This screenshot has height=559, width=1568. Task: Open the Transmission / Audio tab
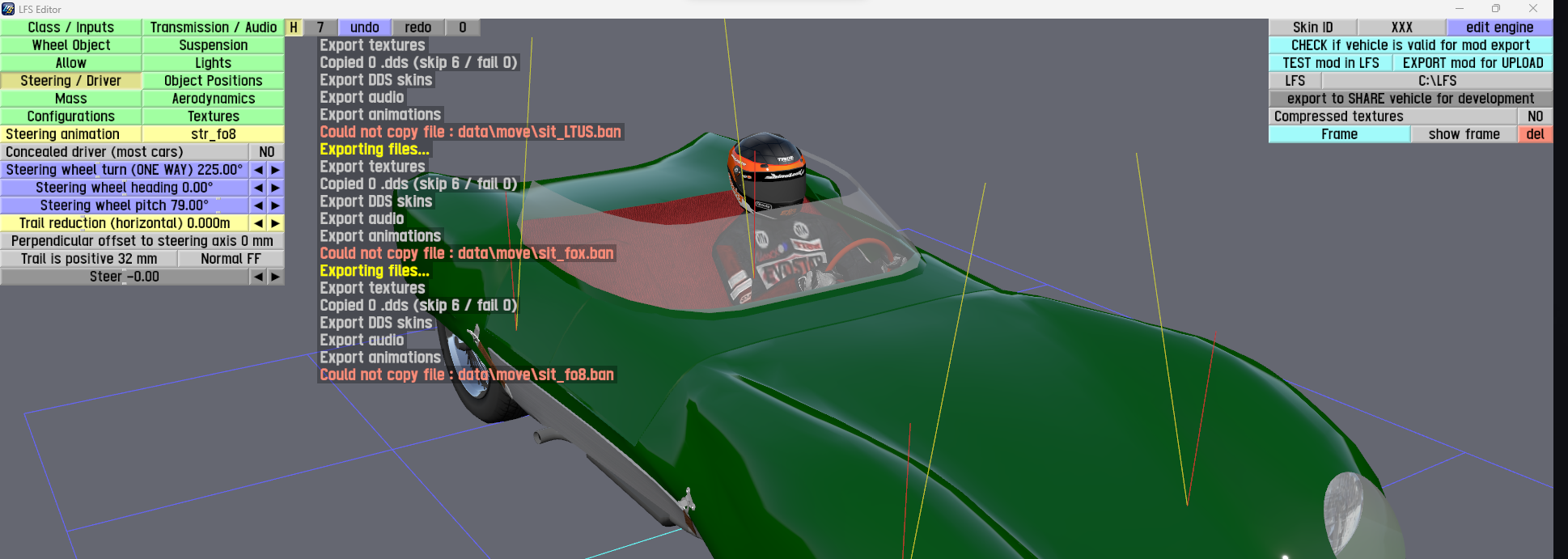point(214,28)
